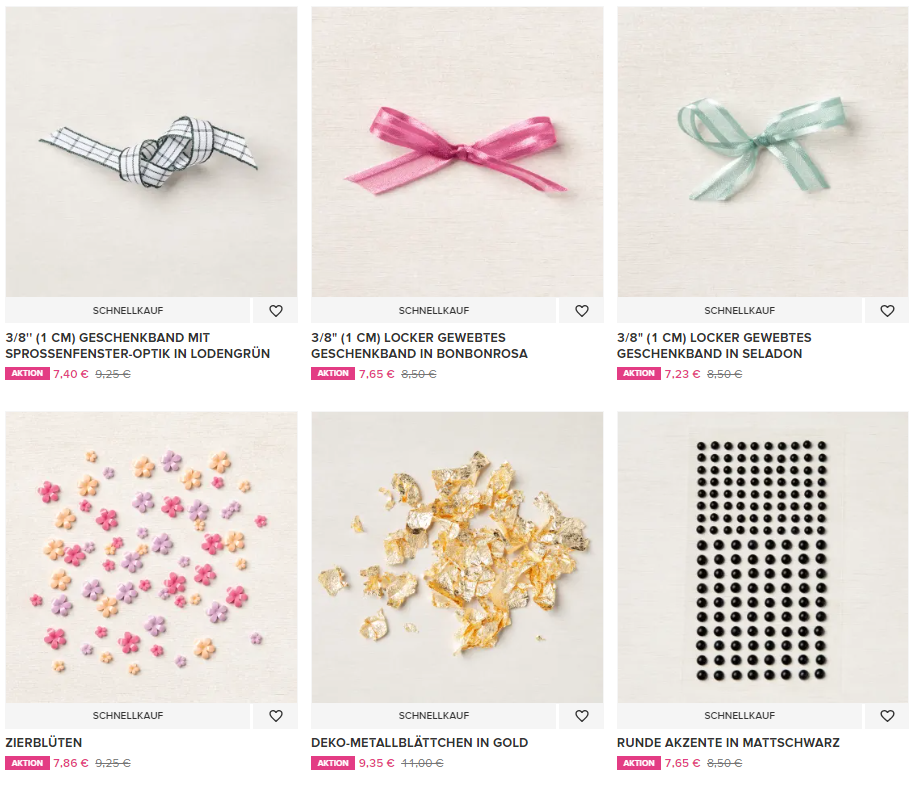Open Deko-Metallblättchen in Gold title link
The height and width of the screenshot is (785, 915).
point(419,742)
